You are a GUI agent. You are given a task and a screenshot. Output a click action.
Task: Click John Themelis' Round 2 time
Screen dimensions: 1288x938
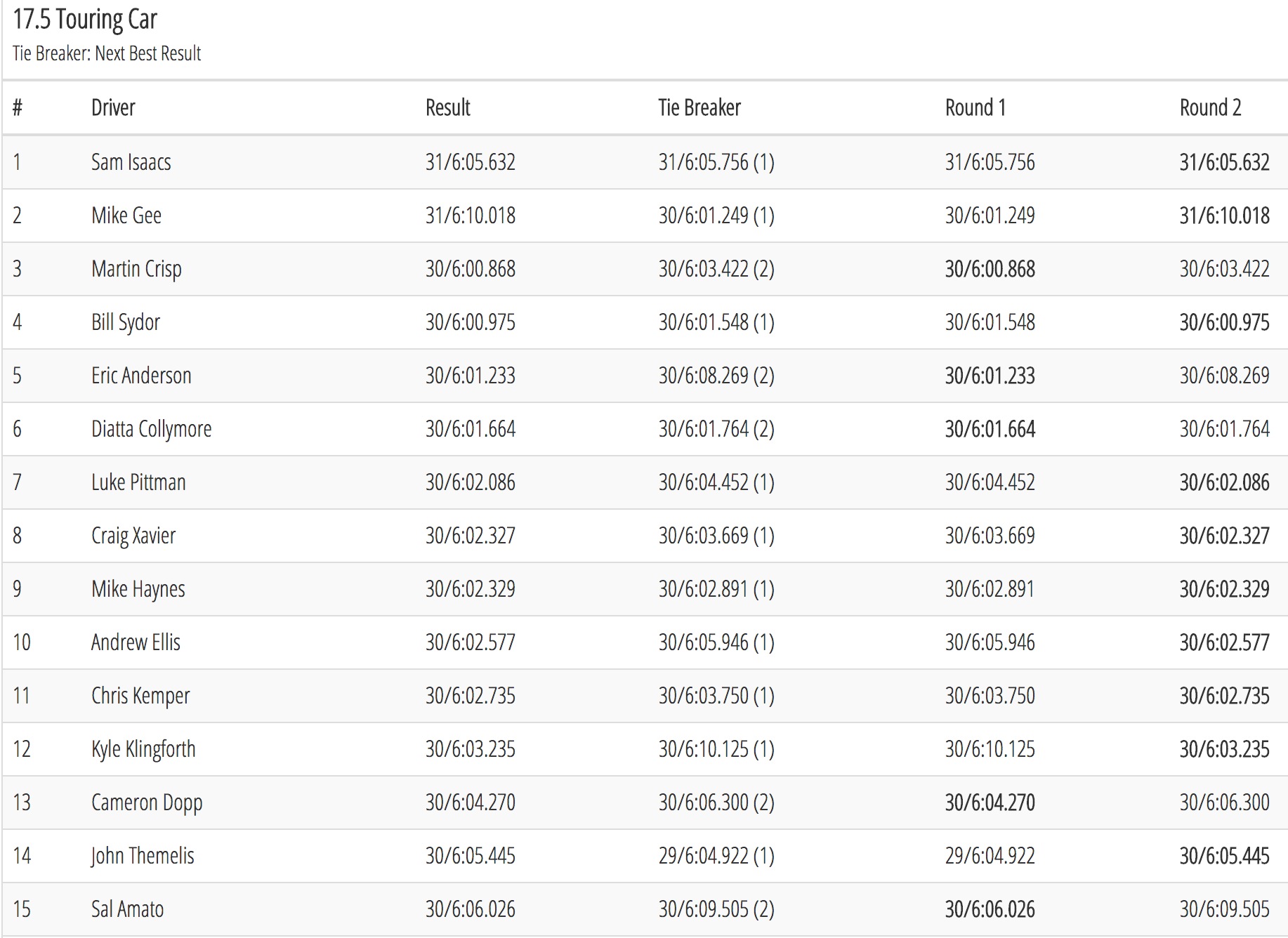[1224, 856]
